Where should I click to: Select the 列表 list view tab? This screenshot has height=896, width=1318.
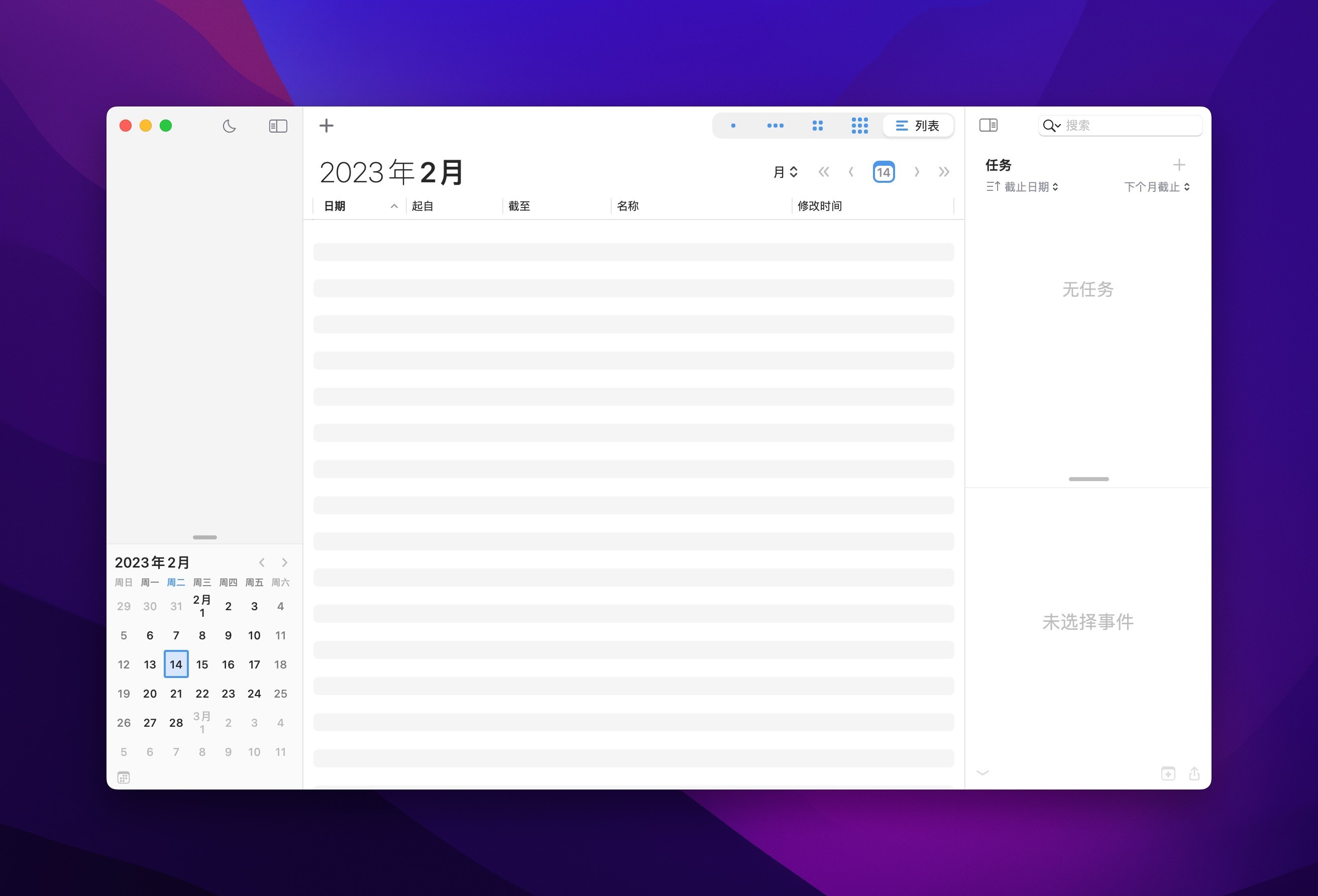tap(918, 126)
